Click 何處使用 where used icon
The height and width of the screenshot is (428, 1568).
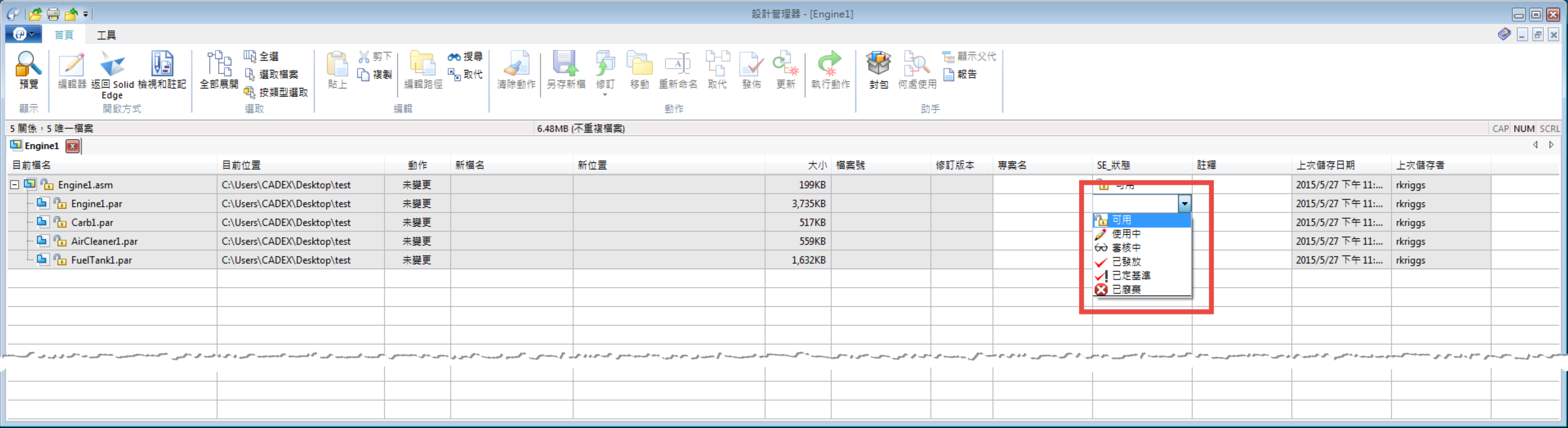coord(917,63)
